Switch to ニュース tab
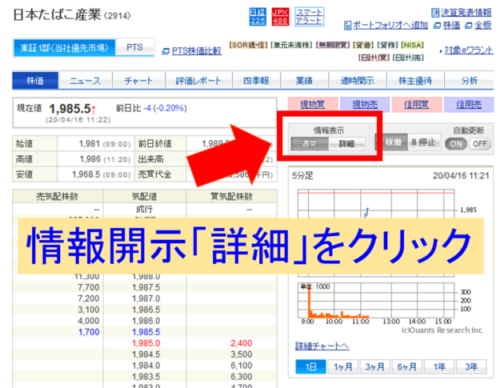This screenshot has height=388, width=500. (85, 81)
